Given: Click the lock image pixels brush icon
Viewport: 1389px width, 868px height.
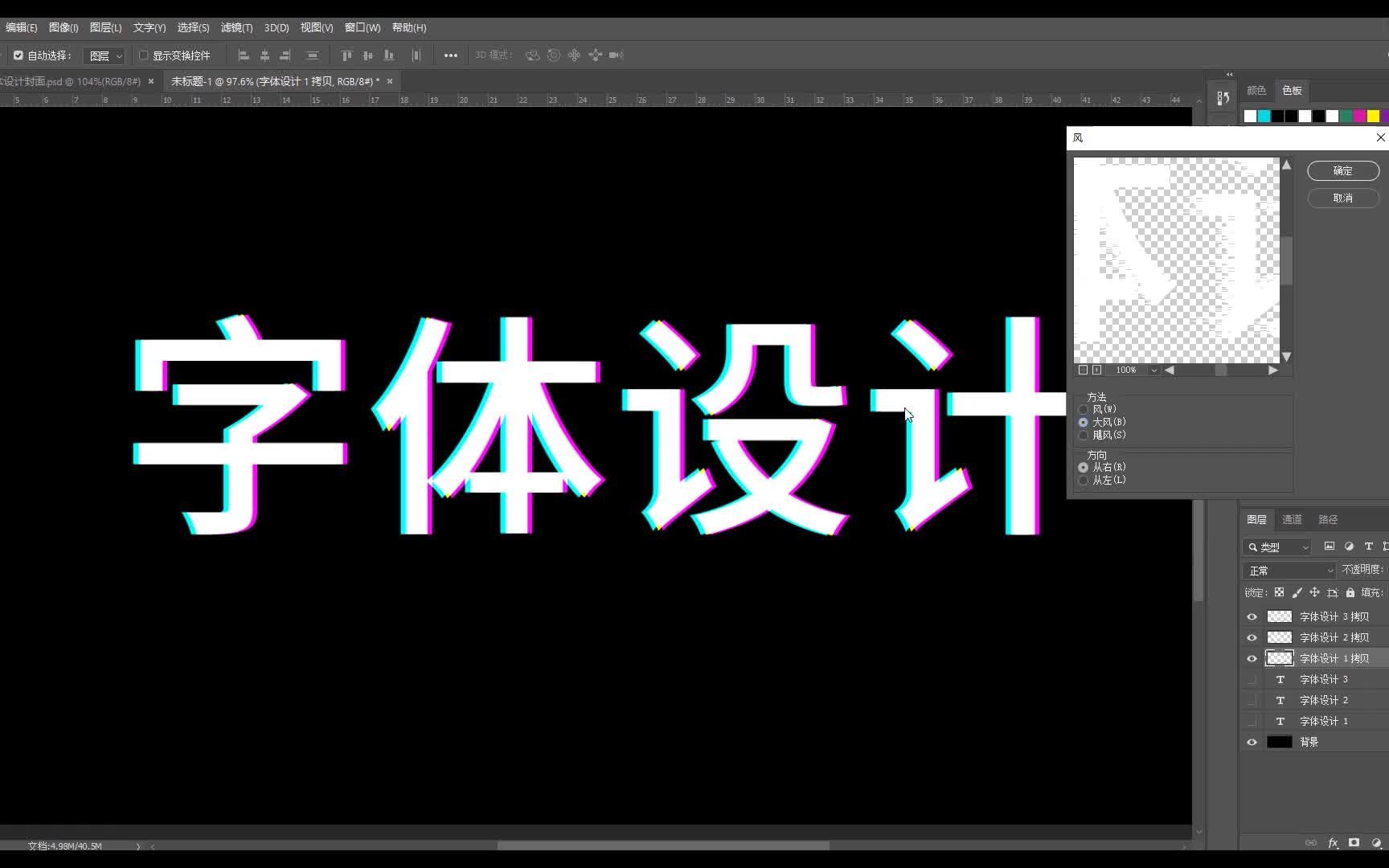Looking at the screenshot, I should coord(1297,592).
